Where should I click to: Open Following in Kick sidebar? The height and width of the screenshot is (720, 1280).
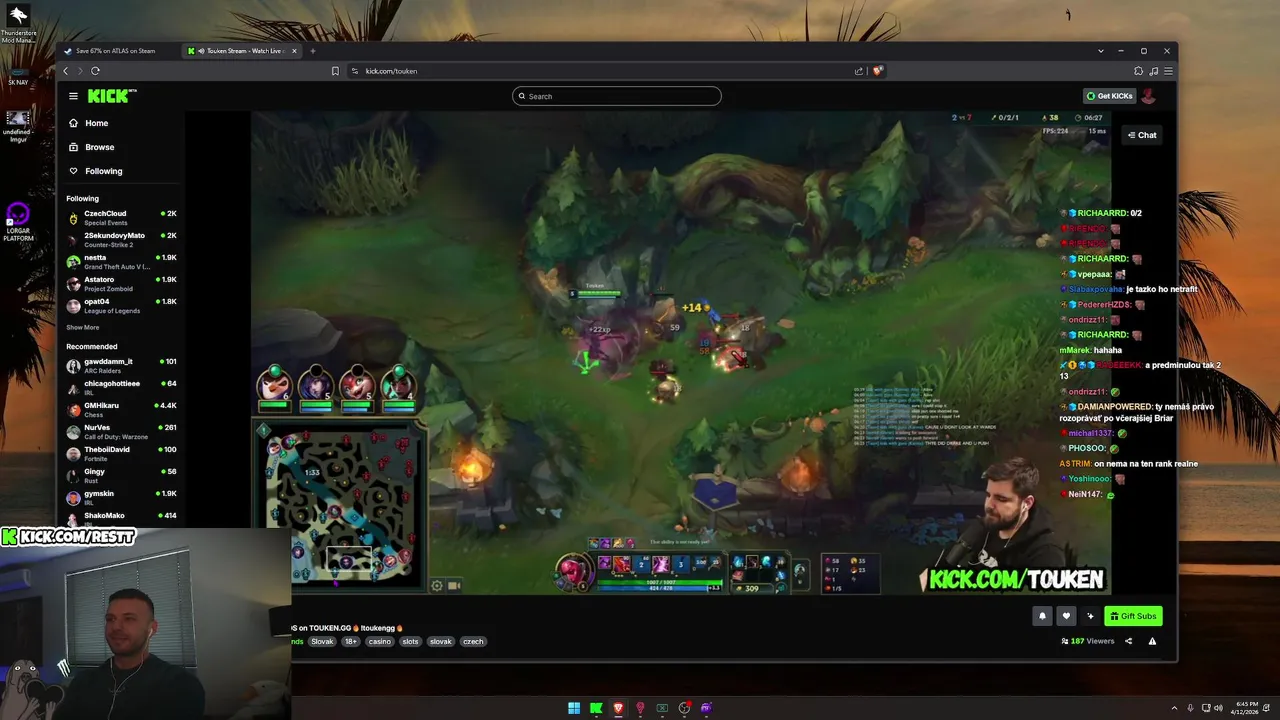click(103, 171)
